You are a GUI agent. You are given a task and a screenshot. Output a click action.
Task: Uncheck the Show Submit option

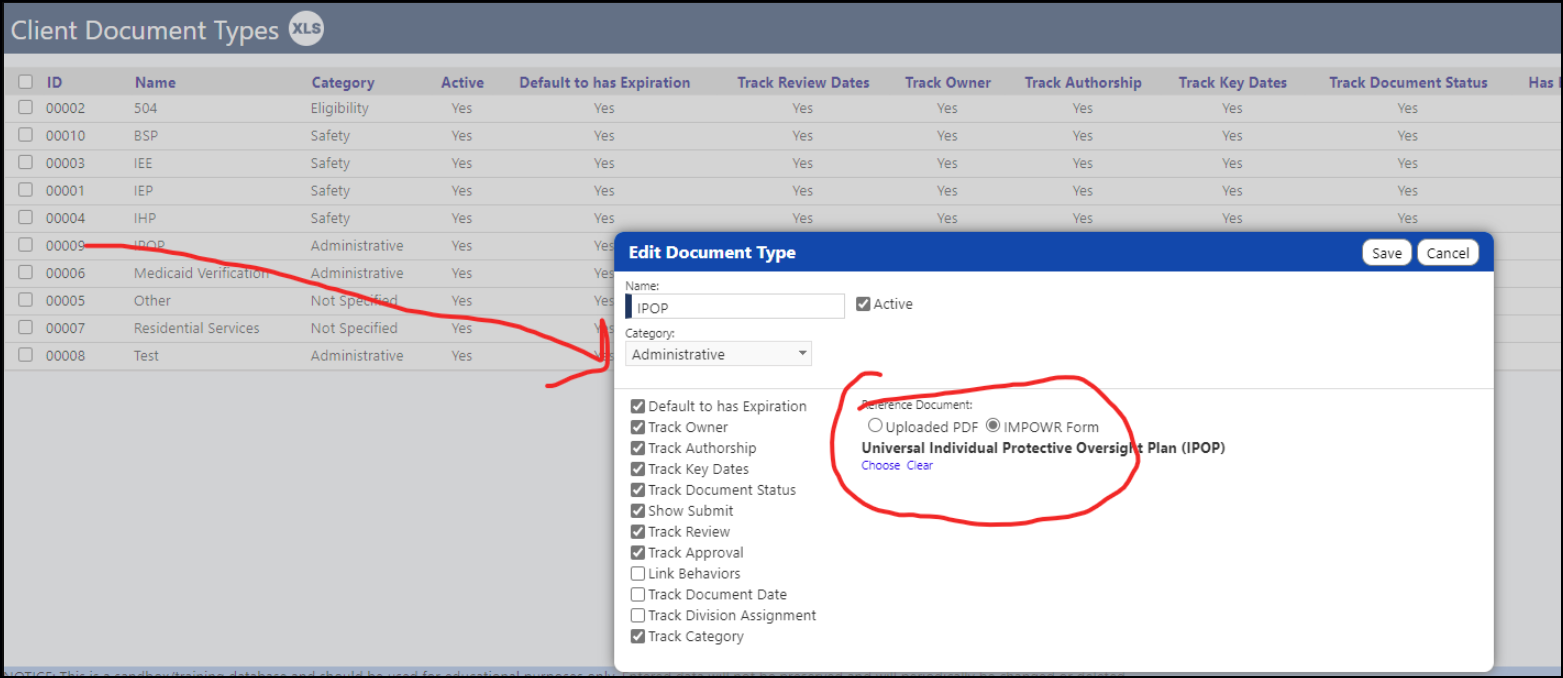(637, 511)
